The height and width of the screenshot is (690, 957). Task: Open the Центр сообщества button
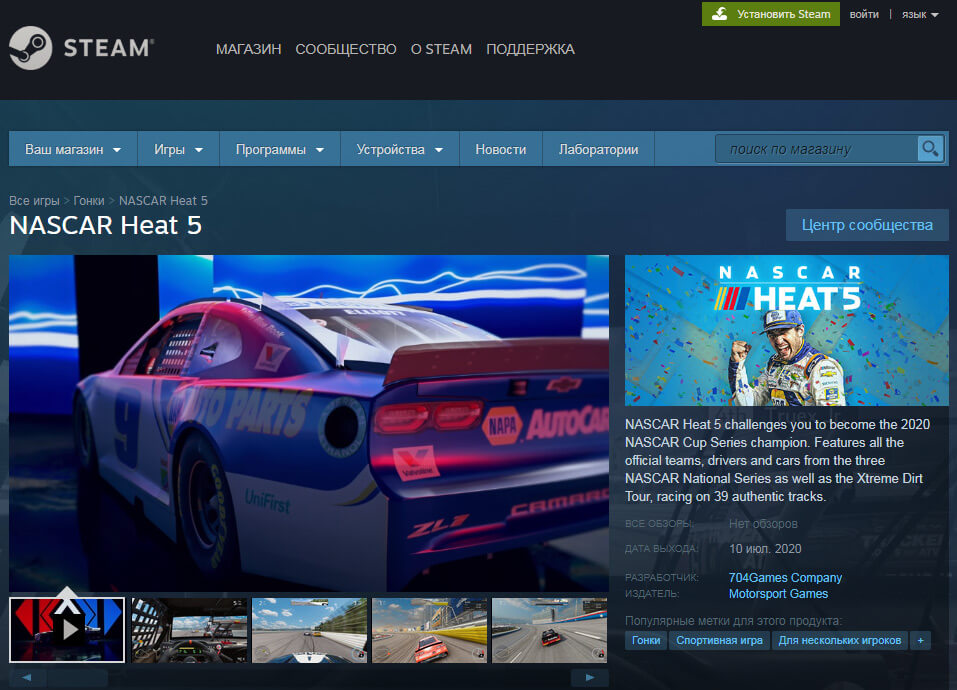click(x=867, y=225)
